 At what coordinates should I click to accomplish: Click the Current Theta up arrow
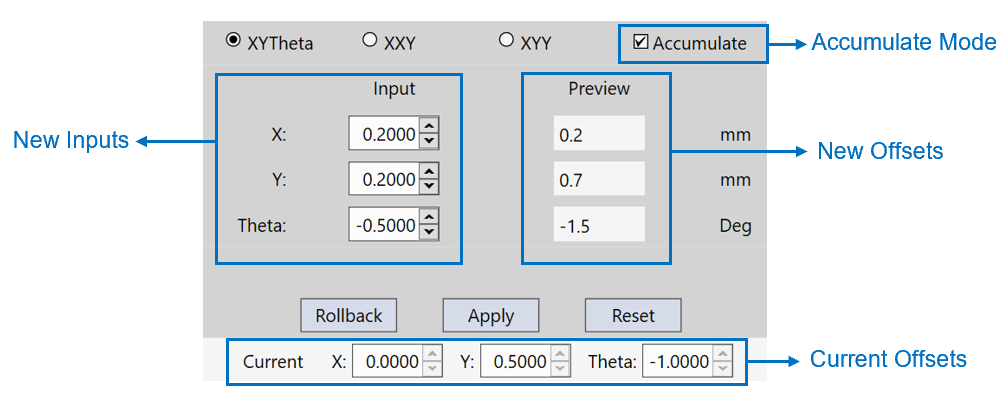[723, 354]
